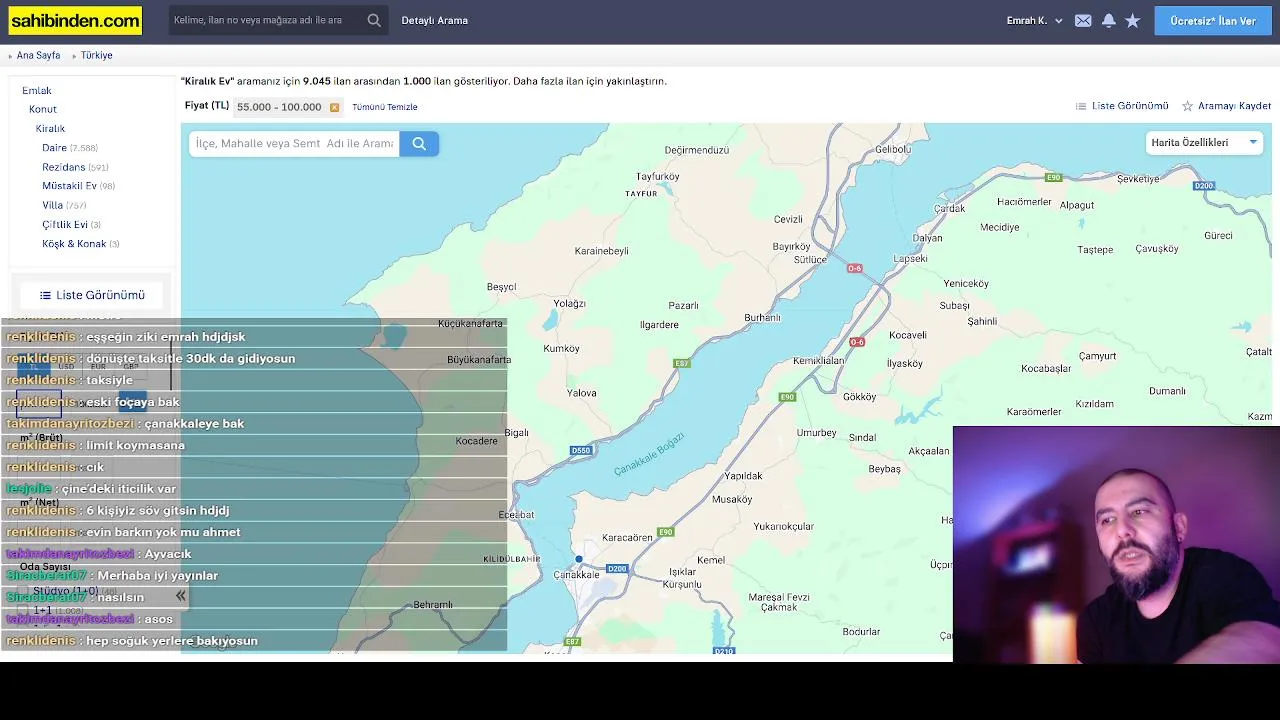This screenshot has height=720, width=1280.
Task: Click the Karainebeyli map label
Action: (601, 251)
